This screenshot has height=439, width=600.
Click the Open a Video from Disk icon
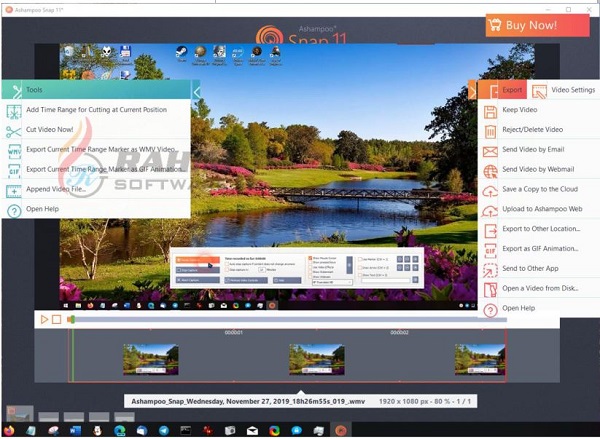(x=490, y=290)
